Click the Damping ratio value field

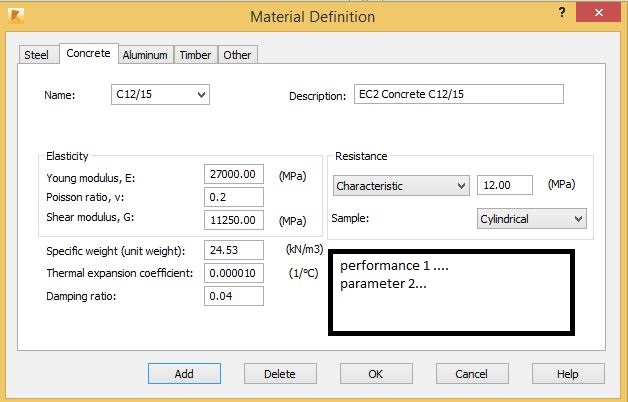click(234, 296)
